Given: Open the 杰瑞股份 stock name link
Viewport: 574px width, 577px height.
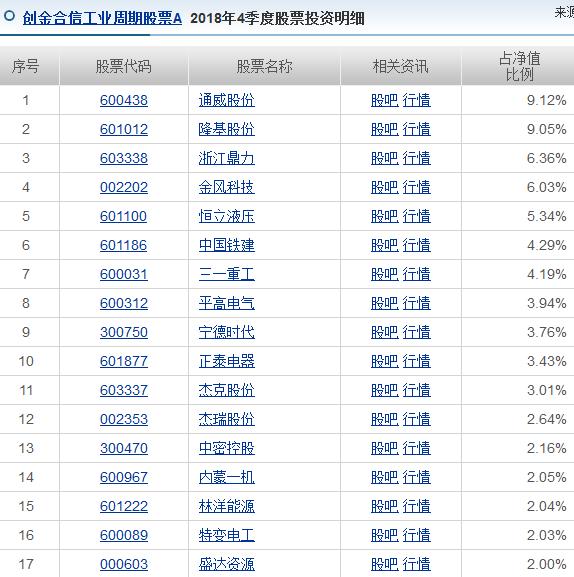Looking at the screenshot, I should click(x=227, y=419).
